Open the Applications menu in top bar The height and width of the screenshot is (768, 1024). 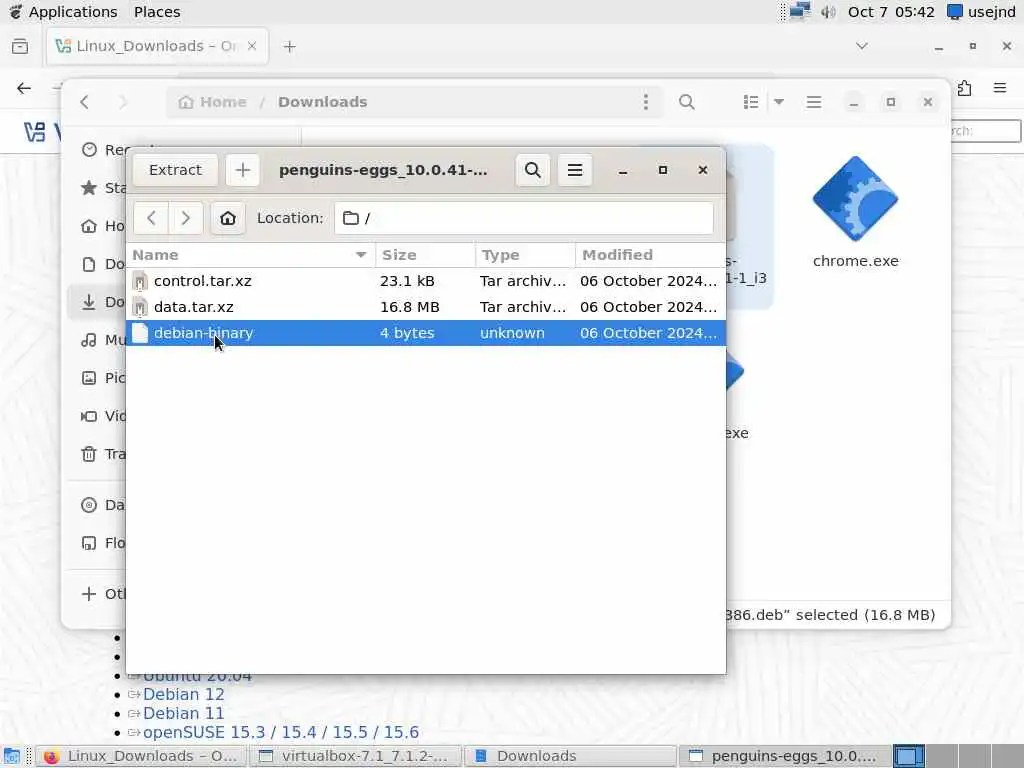click(63, 12)
